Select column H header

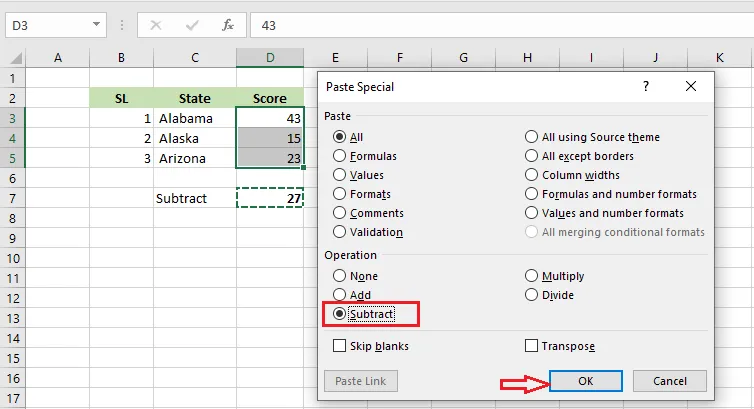coord(528,58)
